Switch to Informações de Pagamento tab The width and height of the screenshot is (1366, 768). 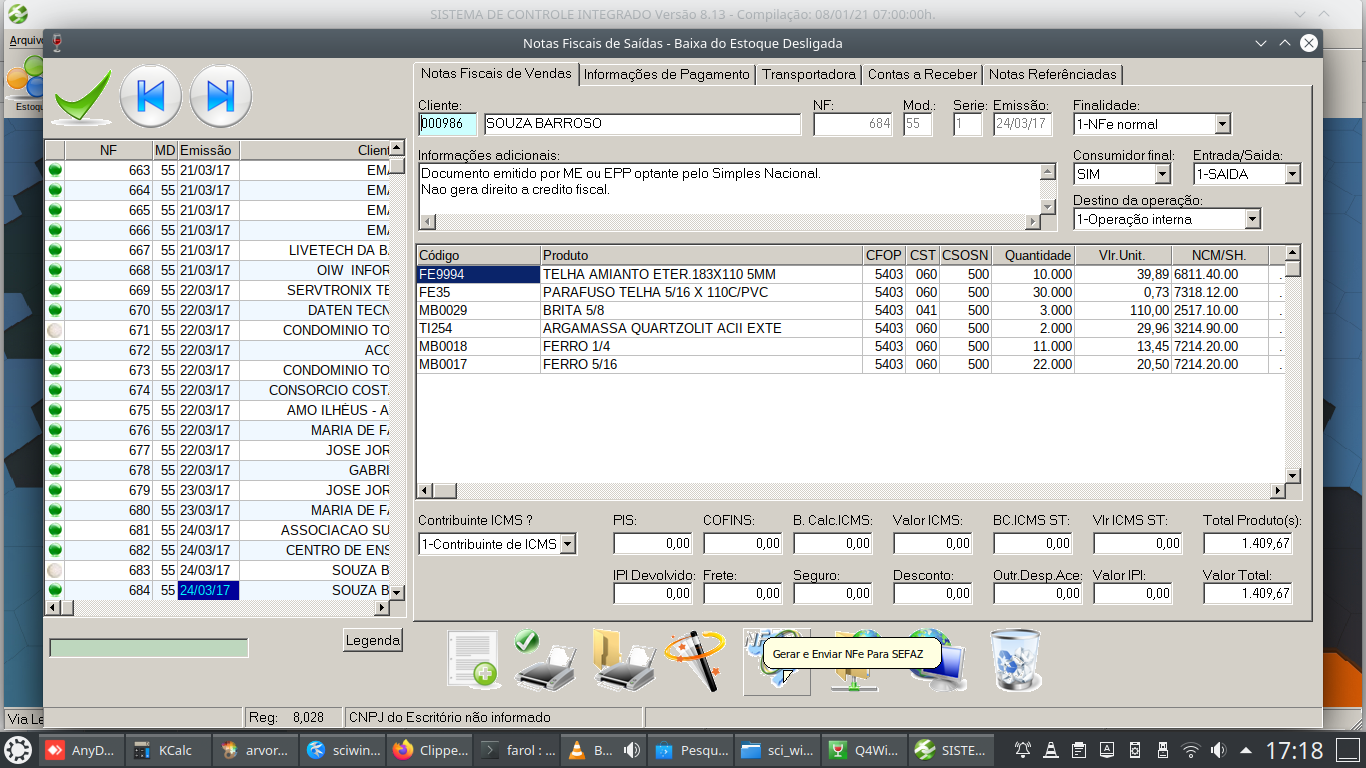(x=666, y=74)
